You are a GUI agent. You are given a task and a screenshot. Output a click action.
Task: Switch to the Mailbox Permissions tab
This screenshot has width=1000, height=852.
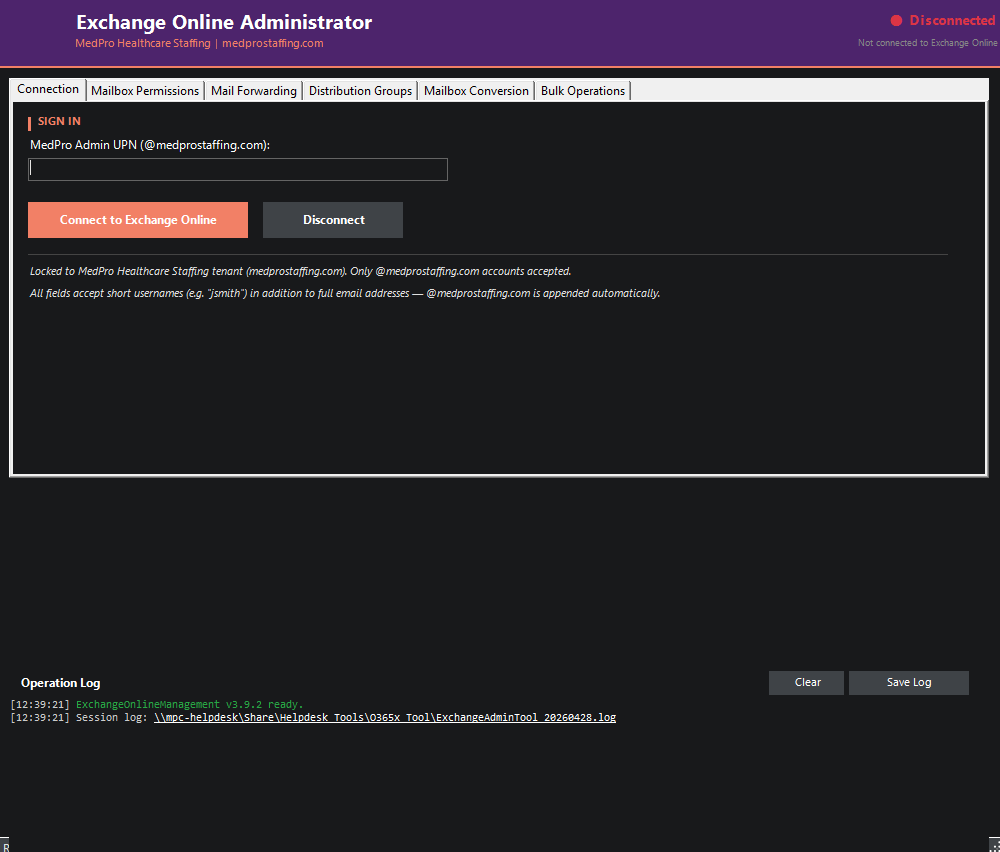point(144,90)
